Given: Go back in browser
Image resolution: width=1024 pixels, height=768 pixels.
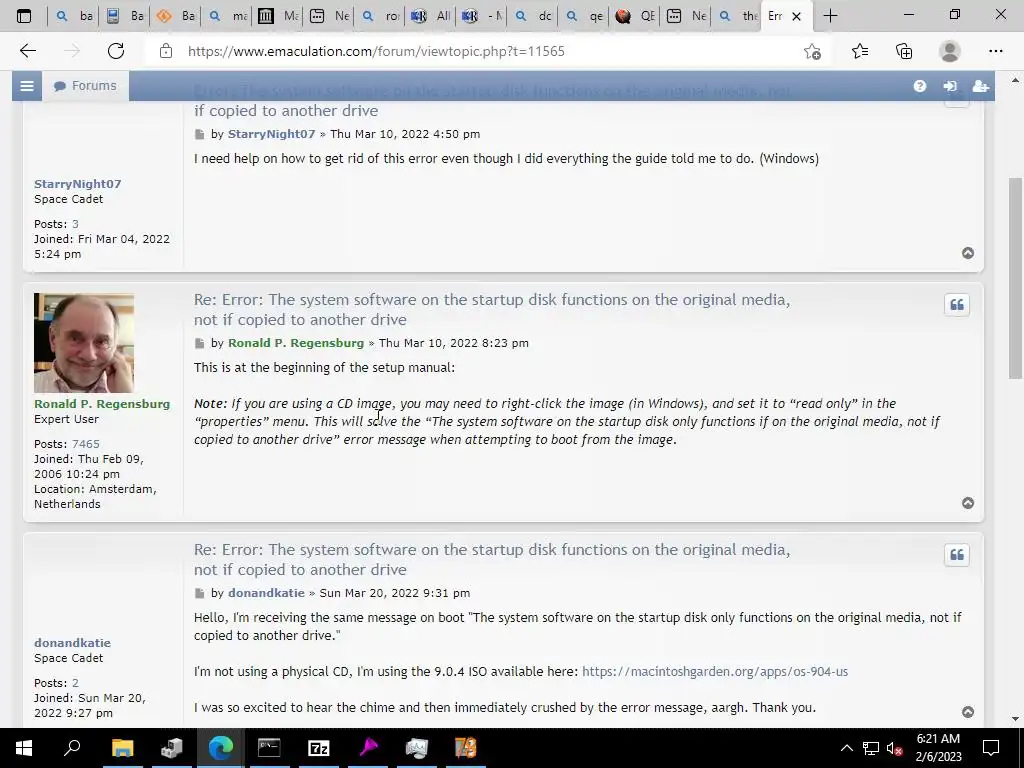Looking at the screenshot, I should [27, 51].
